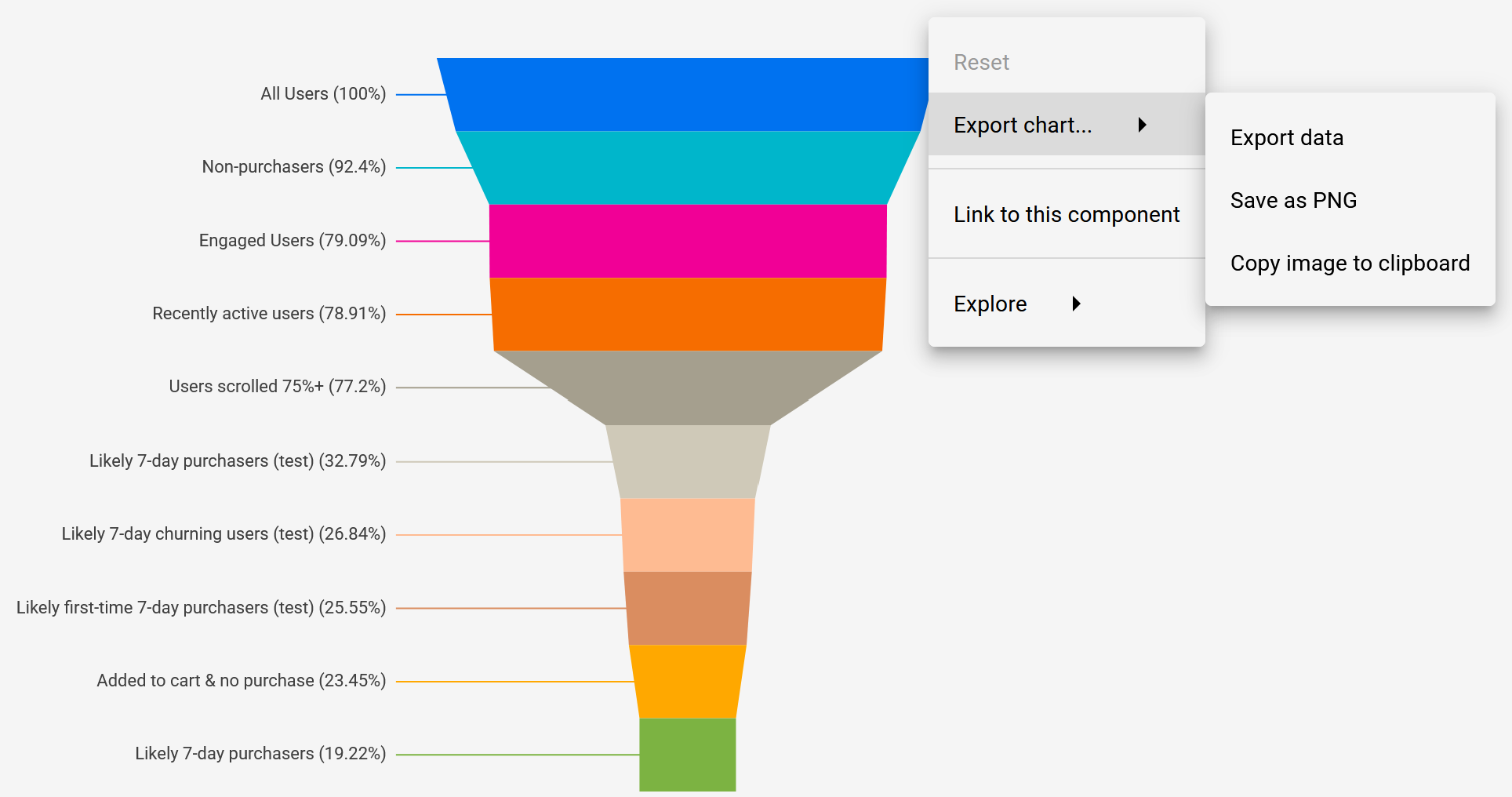Click the 'Non-purchasers (92.4%)' label

pos(294,167)
